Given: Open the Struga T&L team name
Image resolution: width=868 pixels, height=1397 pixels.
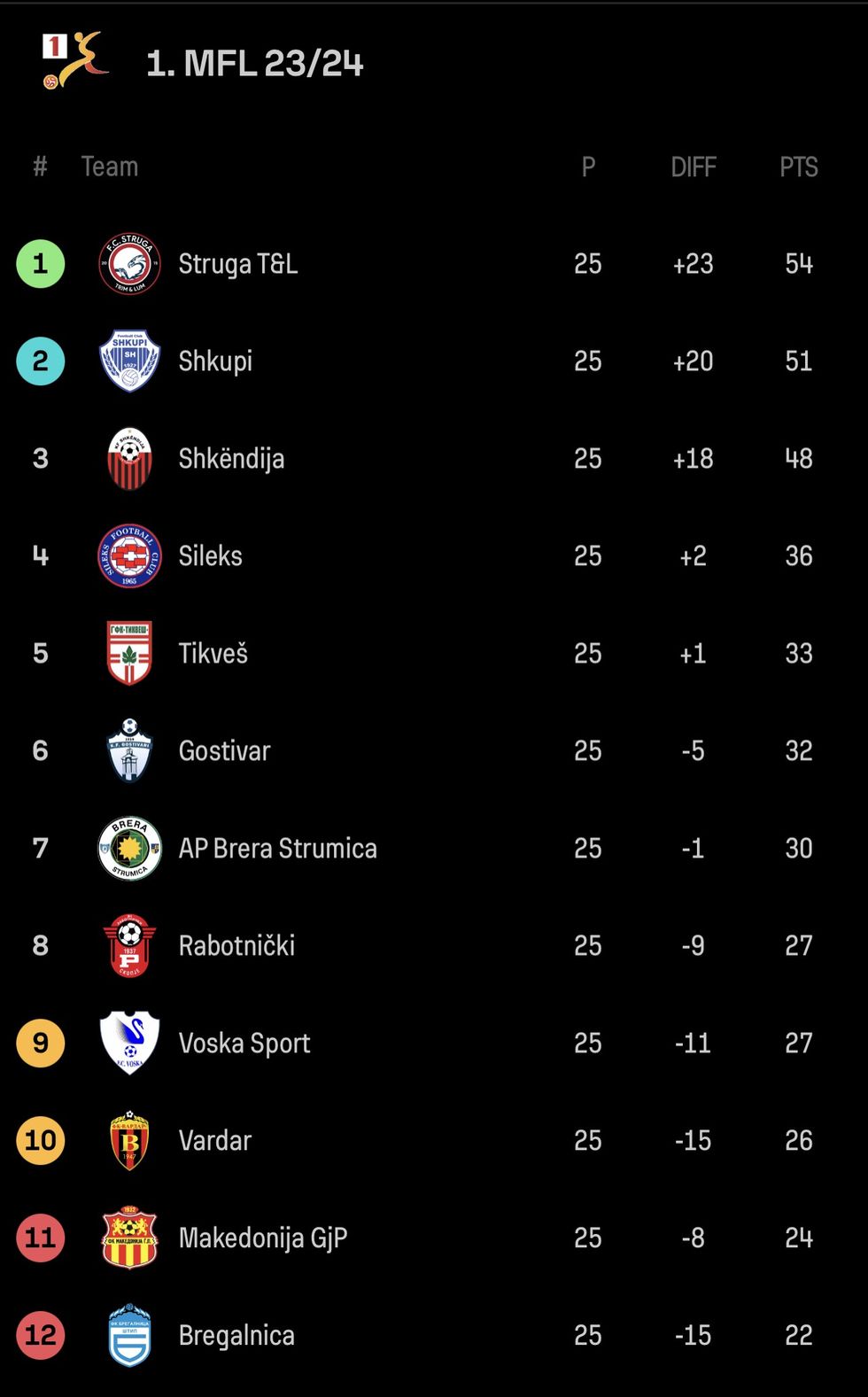Looking at the screenshot, I should click(x=238, y=264).
